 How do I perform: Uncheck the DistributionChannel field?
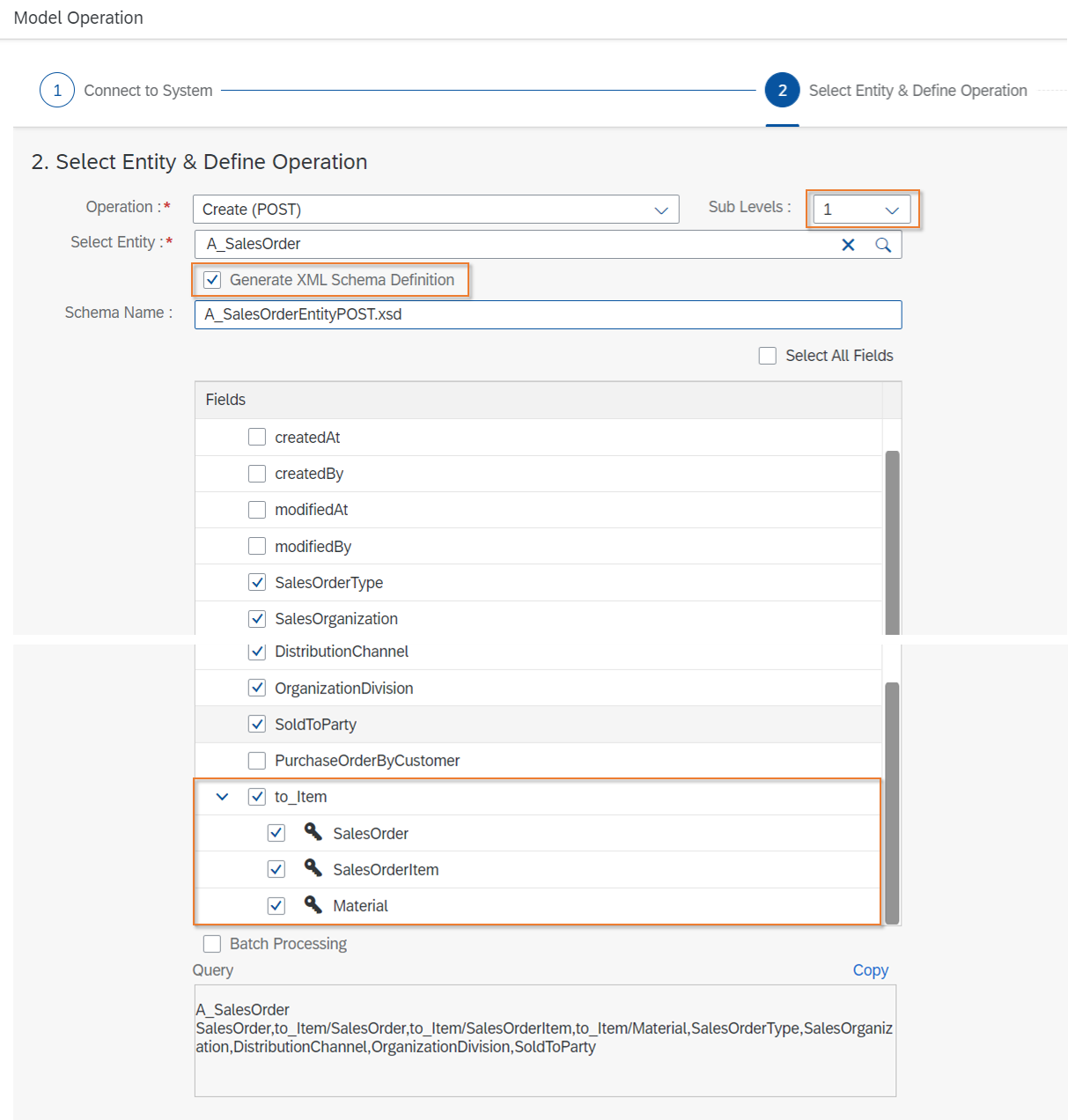point(257,652)
